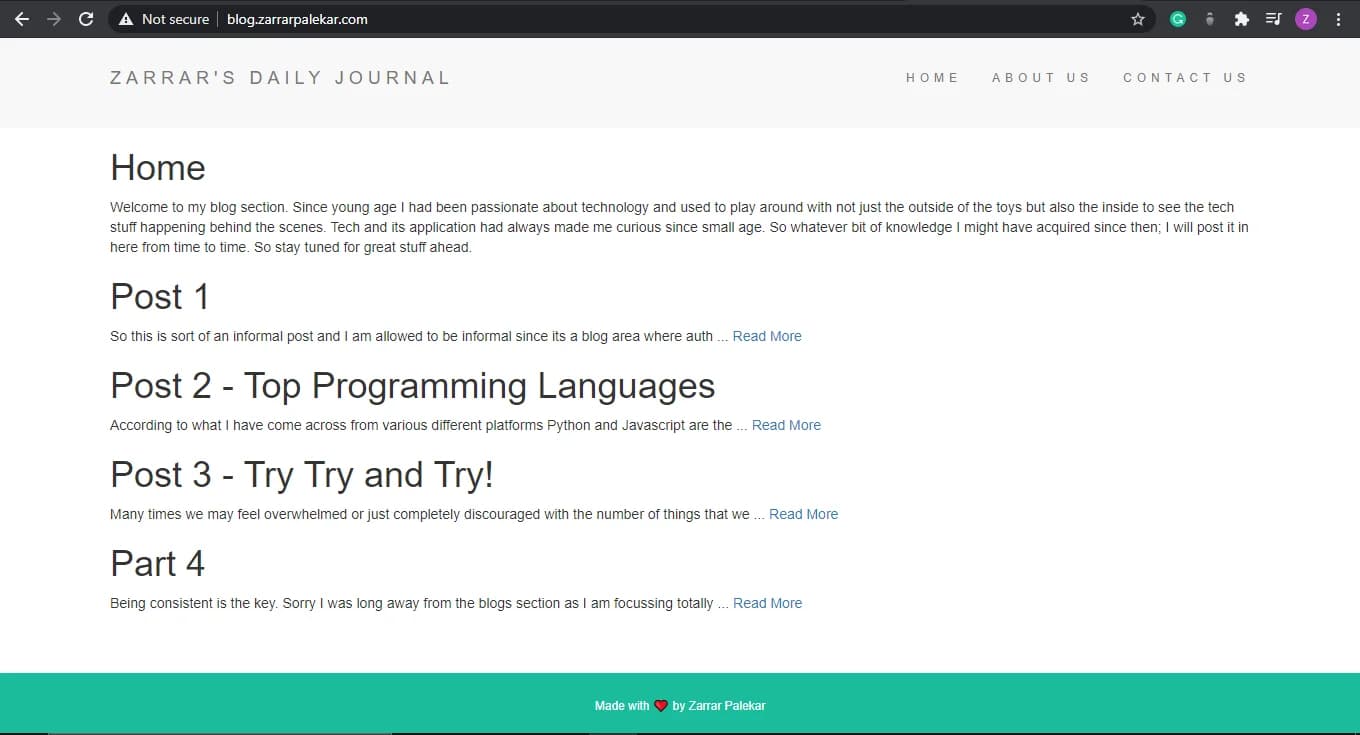Image resolution: width=1360 pixels, height=735 pixels.
Task: Open Read More for Post 1
Action: (767, 336)
